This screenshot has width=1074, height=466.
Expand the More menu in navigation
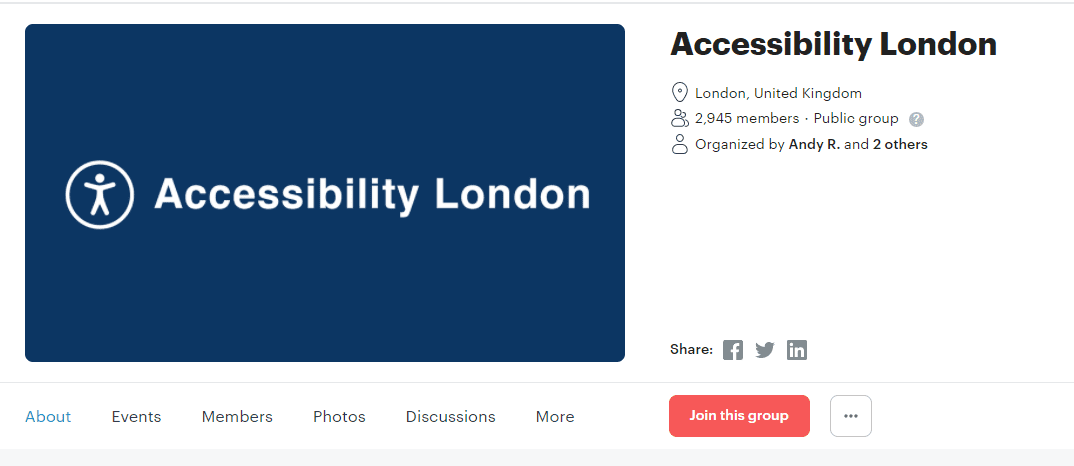pos(555,417)
